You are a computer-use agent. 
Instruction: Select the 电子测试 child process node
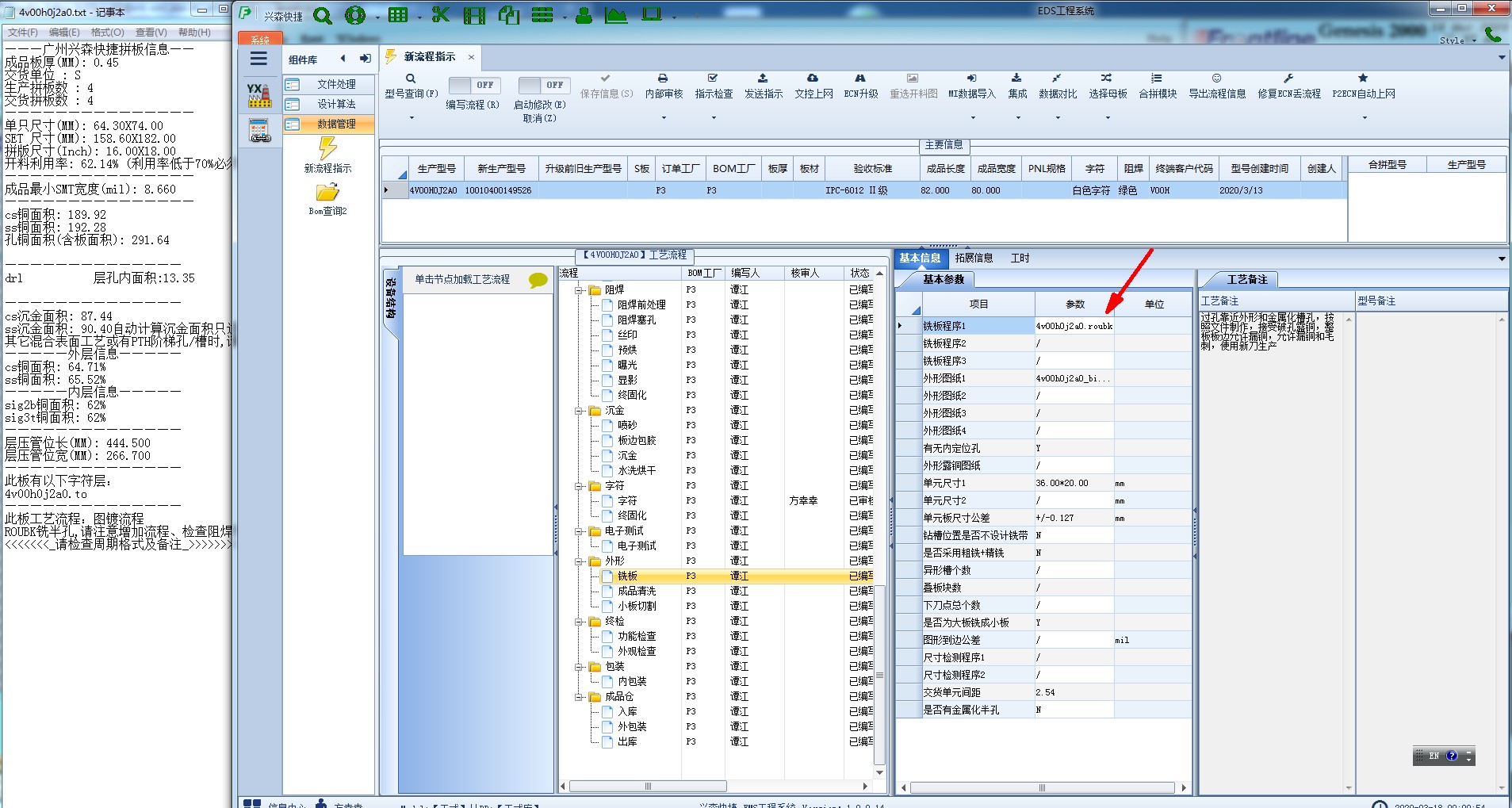click(x=637, y=546)
